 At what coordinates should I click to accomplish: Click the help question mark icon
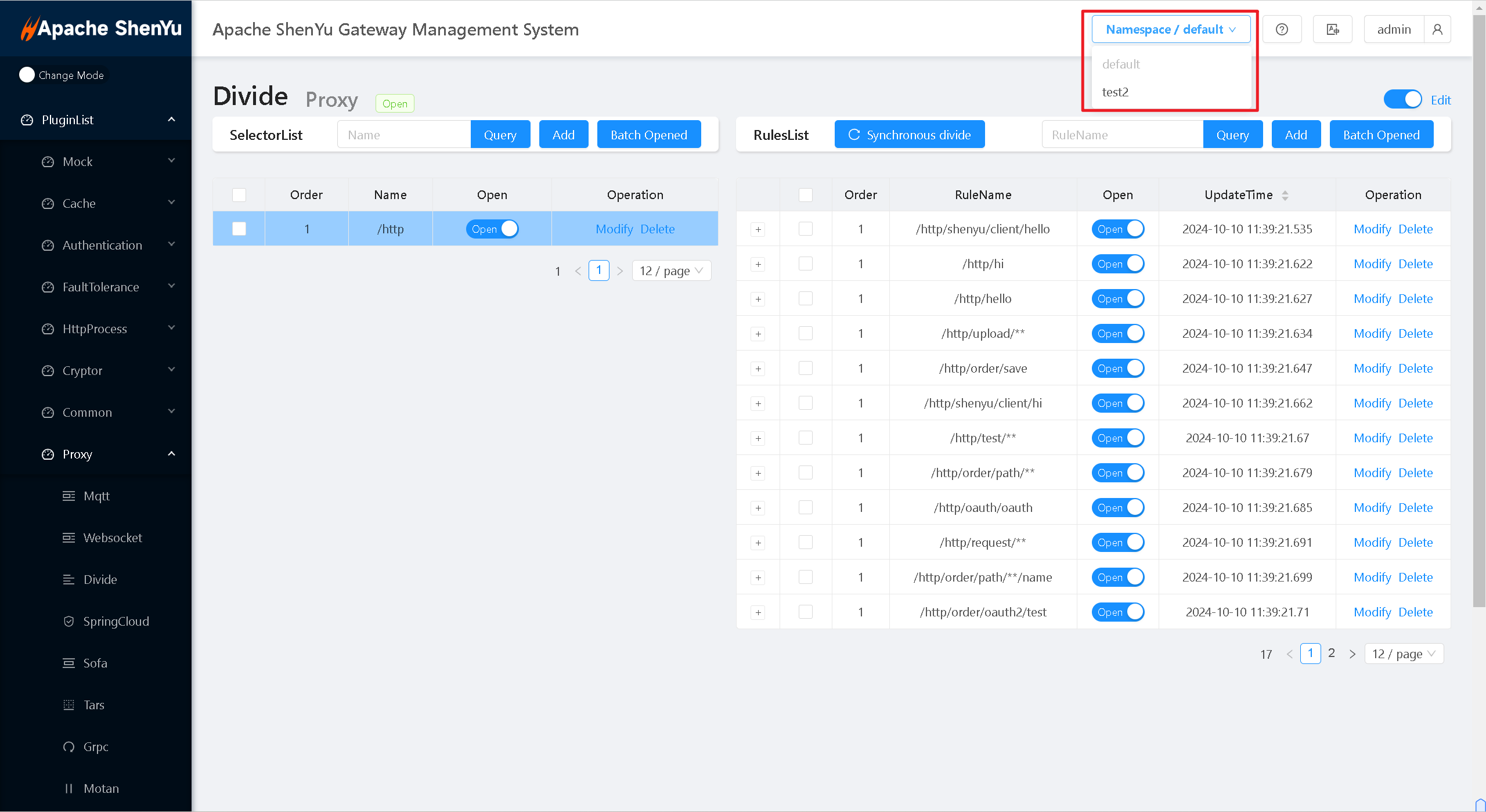tap(1282, 30)
